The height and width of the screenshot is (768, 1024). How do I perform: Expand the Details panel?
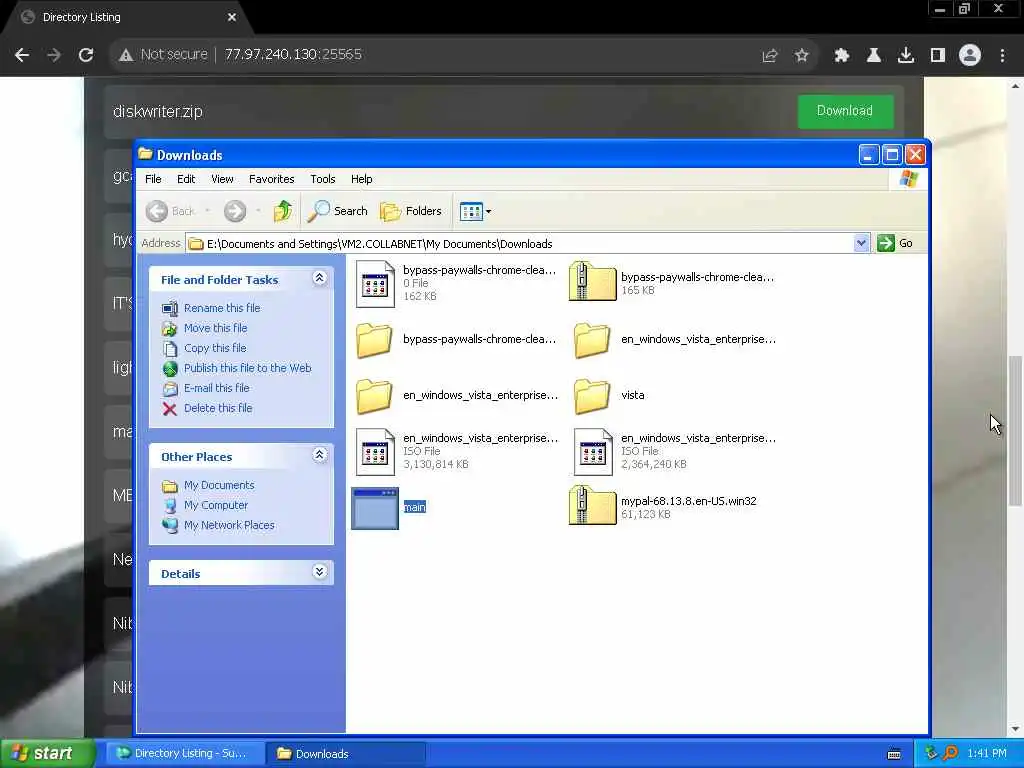tap(319, 572)
